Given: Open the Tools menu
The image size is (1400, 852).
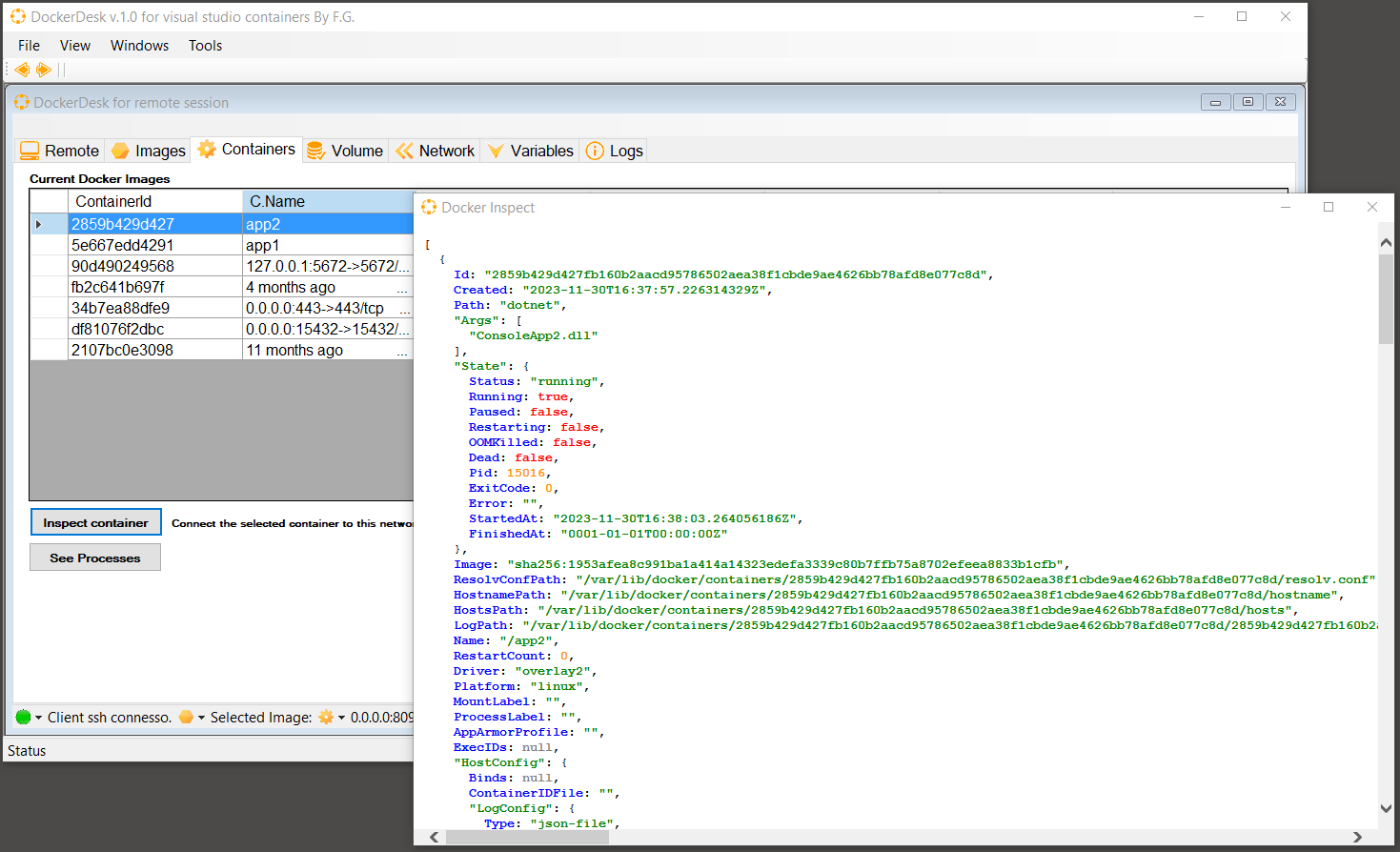Looking at the screenshot, I should pyautogui.click(x=204, y=45).
